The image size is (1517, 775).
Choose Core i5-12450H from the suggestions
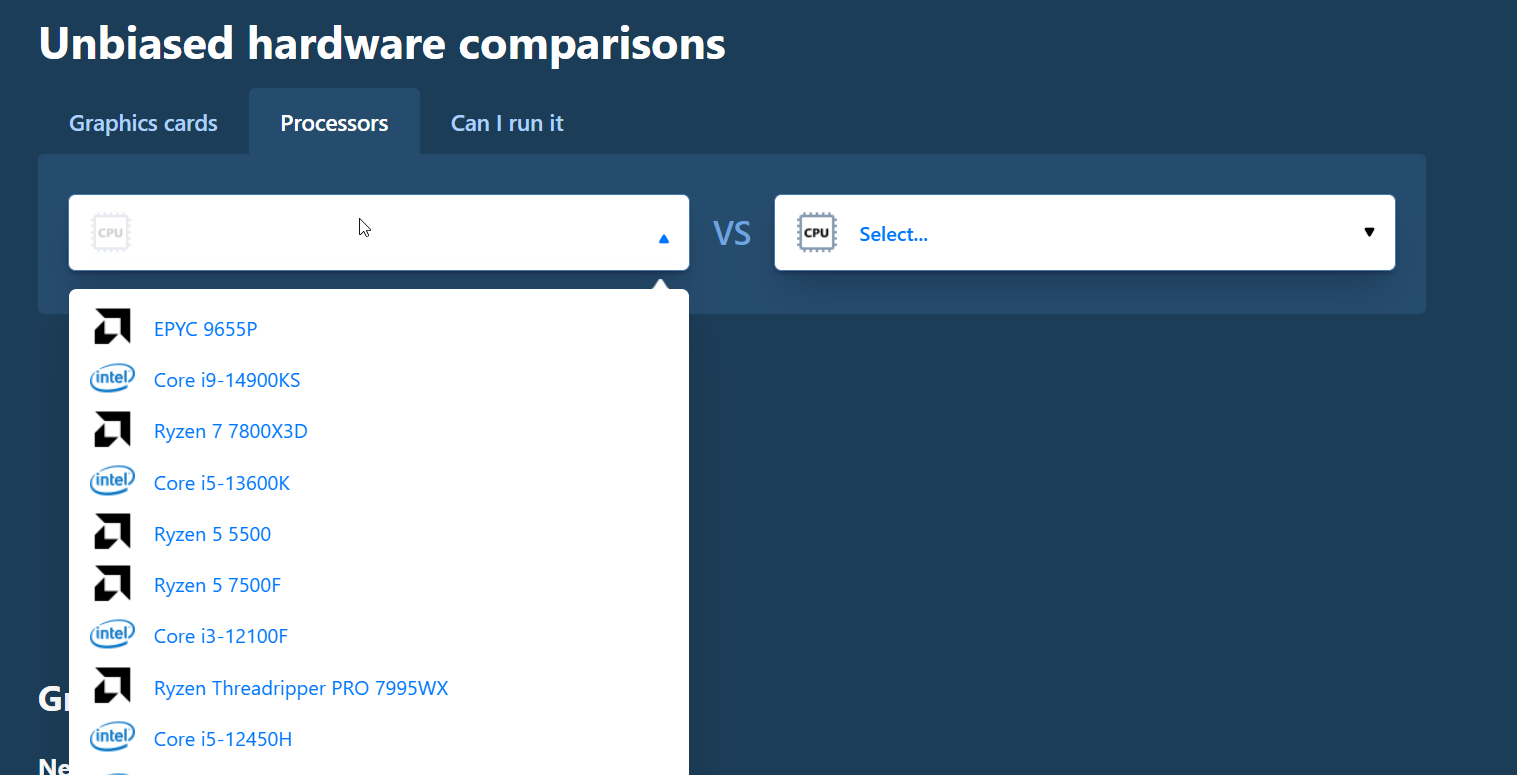click(x=222, y=738)
